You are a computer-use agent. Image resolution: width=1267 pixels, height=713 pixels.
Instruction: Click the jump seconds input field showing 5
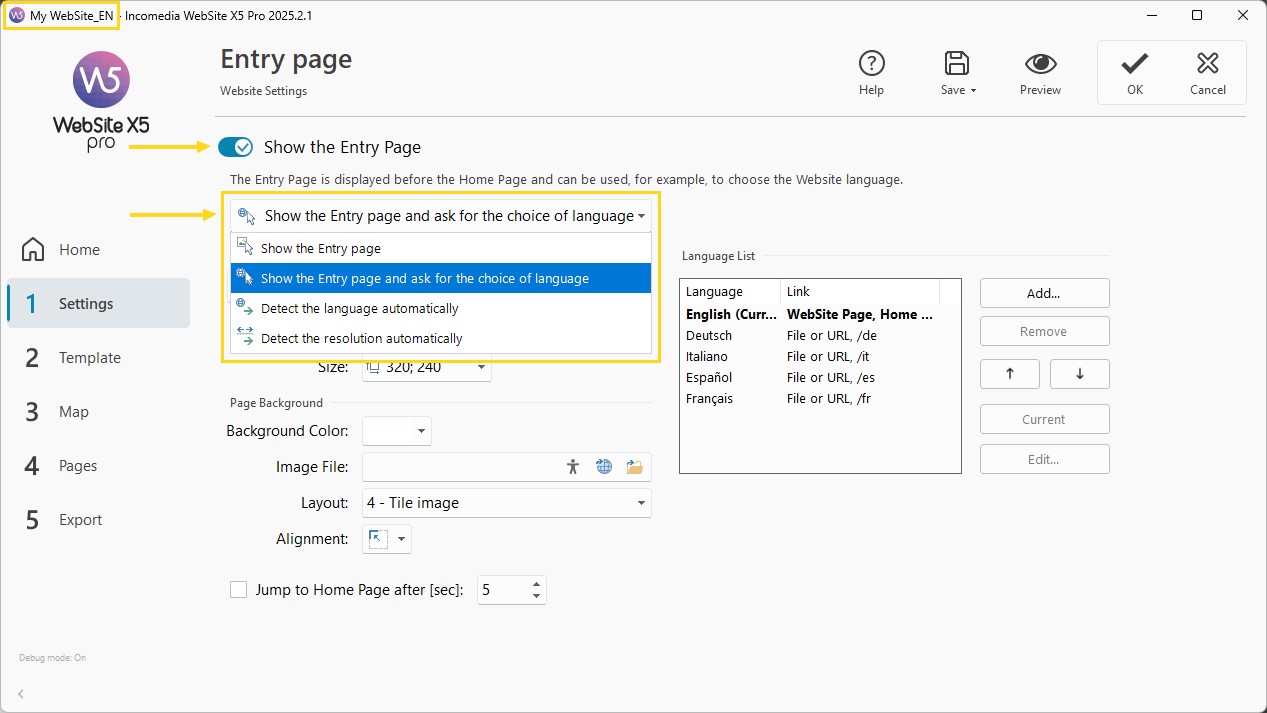pos(503,590)
